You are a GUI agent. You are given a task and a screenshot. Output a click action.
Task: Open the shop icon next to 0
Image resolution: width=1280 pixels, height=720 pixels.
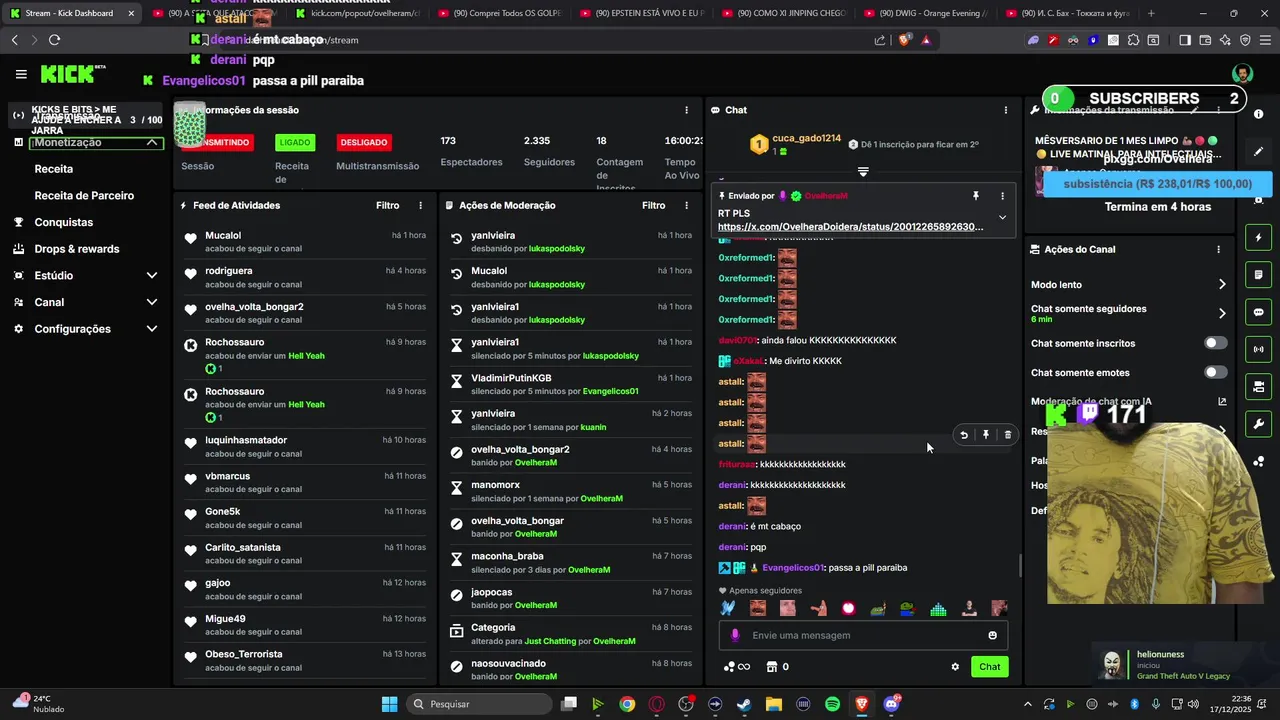(772, 667)
